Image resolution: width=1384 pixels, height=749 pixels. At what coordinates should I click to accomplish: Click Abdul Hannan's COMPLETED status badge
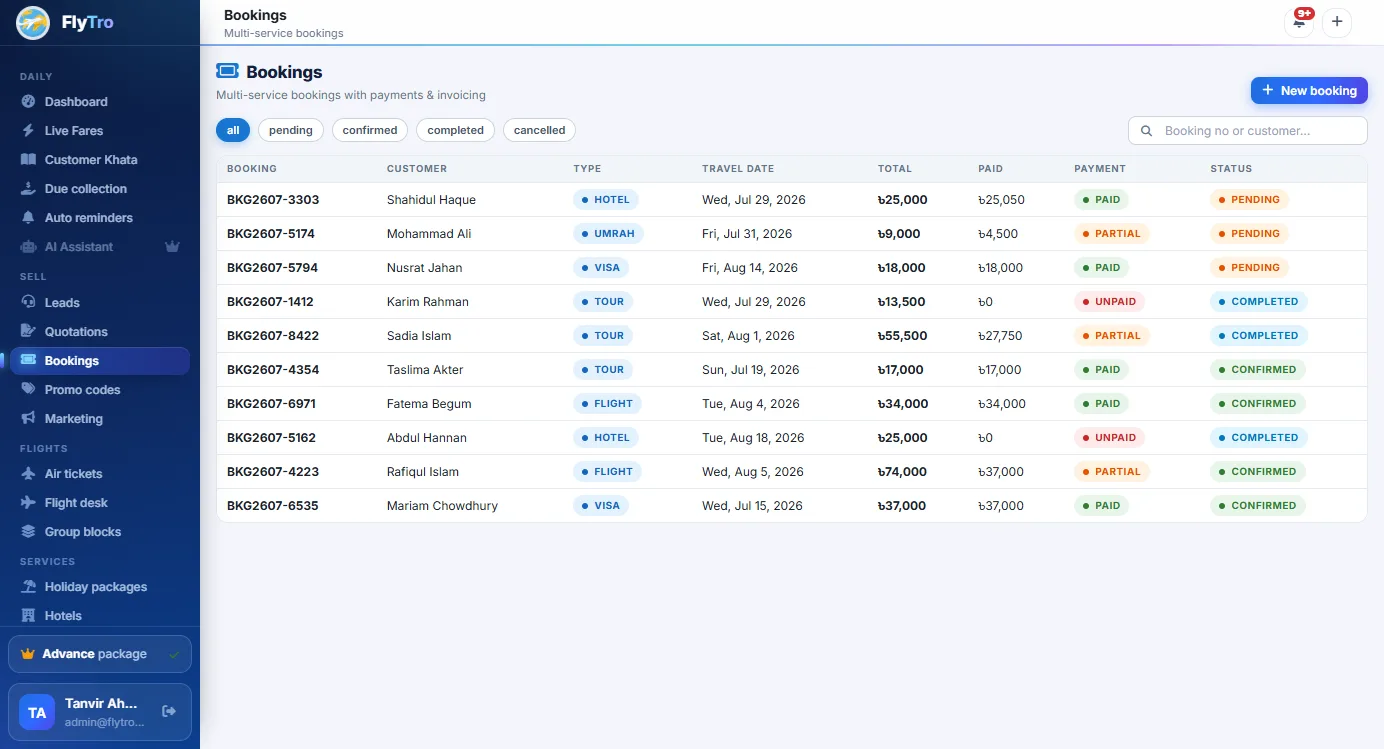(x=1258, y=438)
